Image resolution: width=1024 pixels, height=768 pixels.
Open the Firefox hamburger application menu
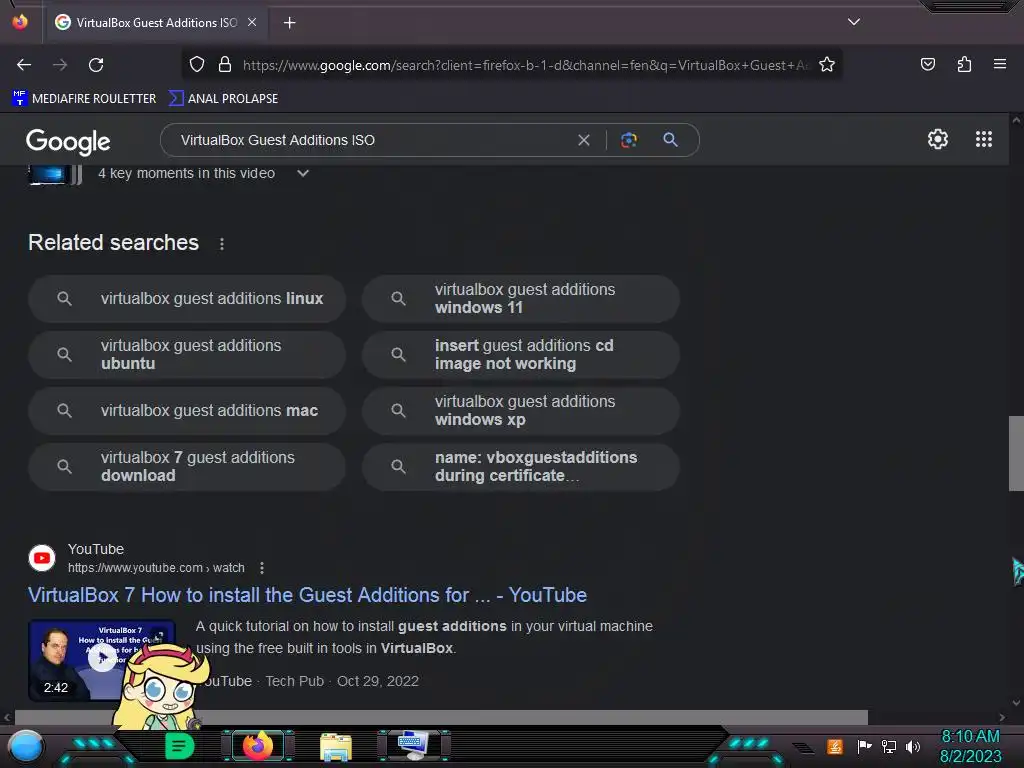tap(999, 64)
